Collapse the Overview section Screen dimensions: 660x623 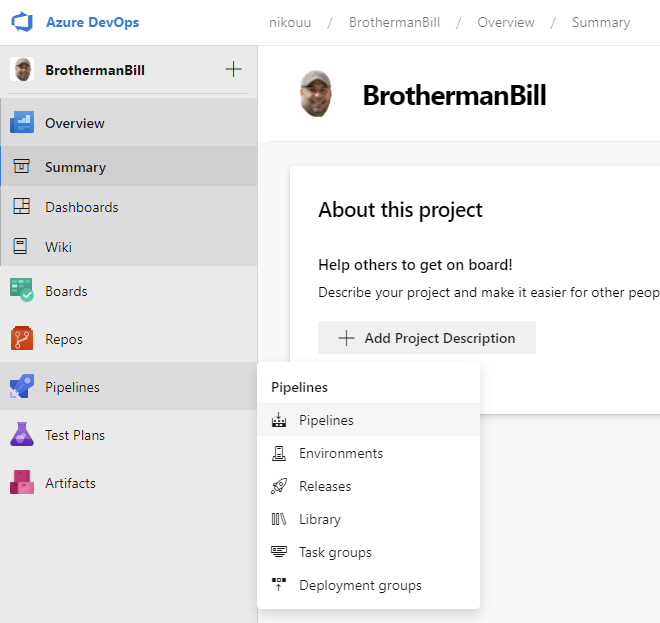129,123
